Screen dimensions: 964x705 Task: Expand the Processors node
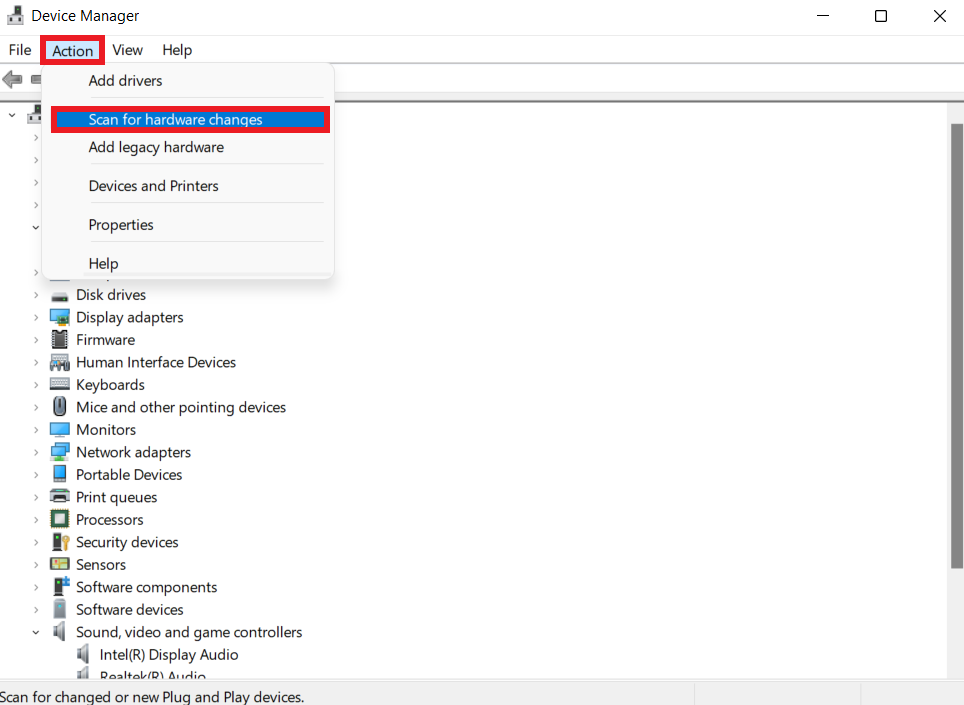[x=36, y=519]
